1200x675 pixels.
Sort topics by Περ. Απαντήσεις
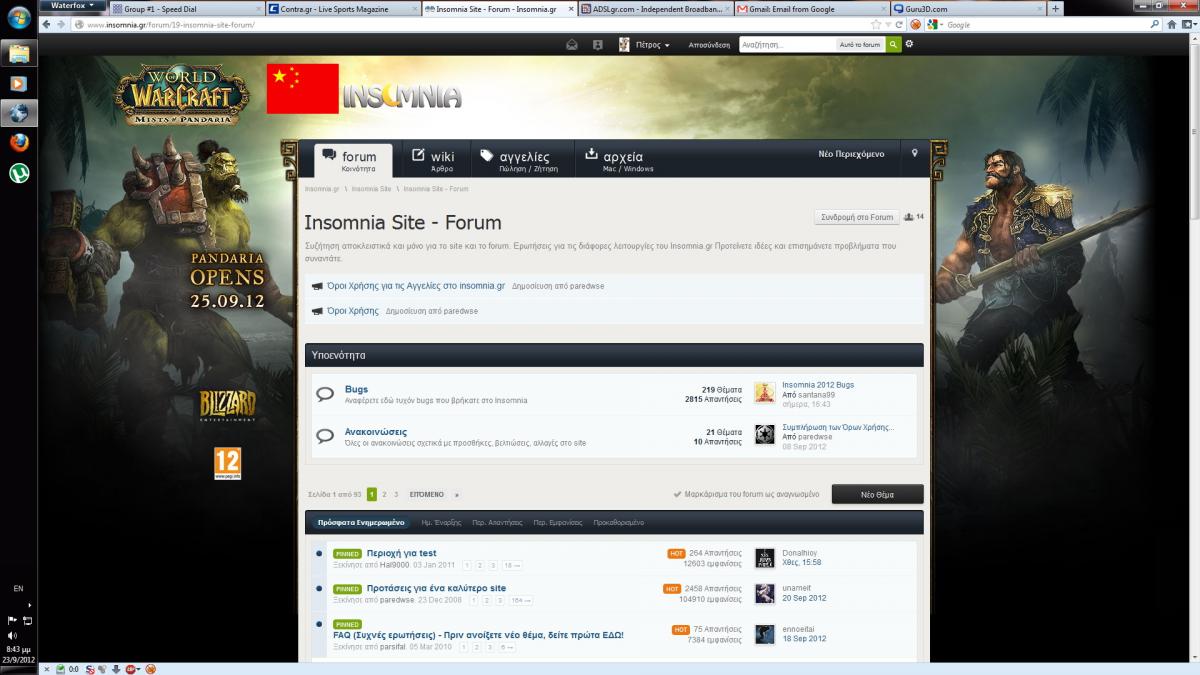point(498,522)
